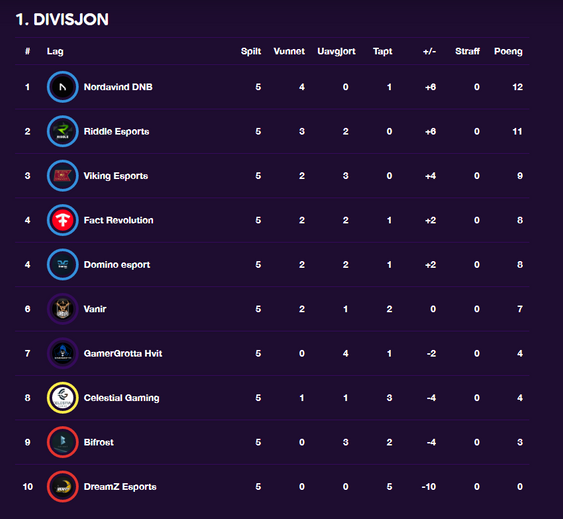Select the Bifrost team name

[99, 442]
